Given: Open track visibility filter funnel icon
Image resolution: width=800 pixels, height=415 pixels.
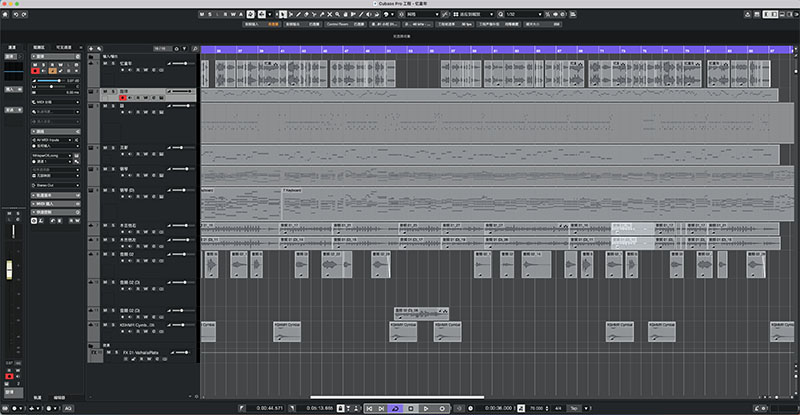Looking at the screenshot, I should tap(184, 48).
